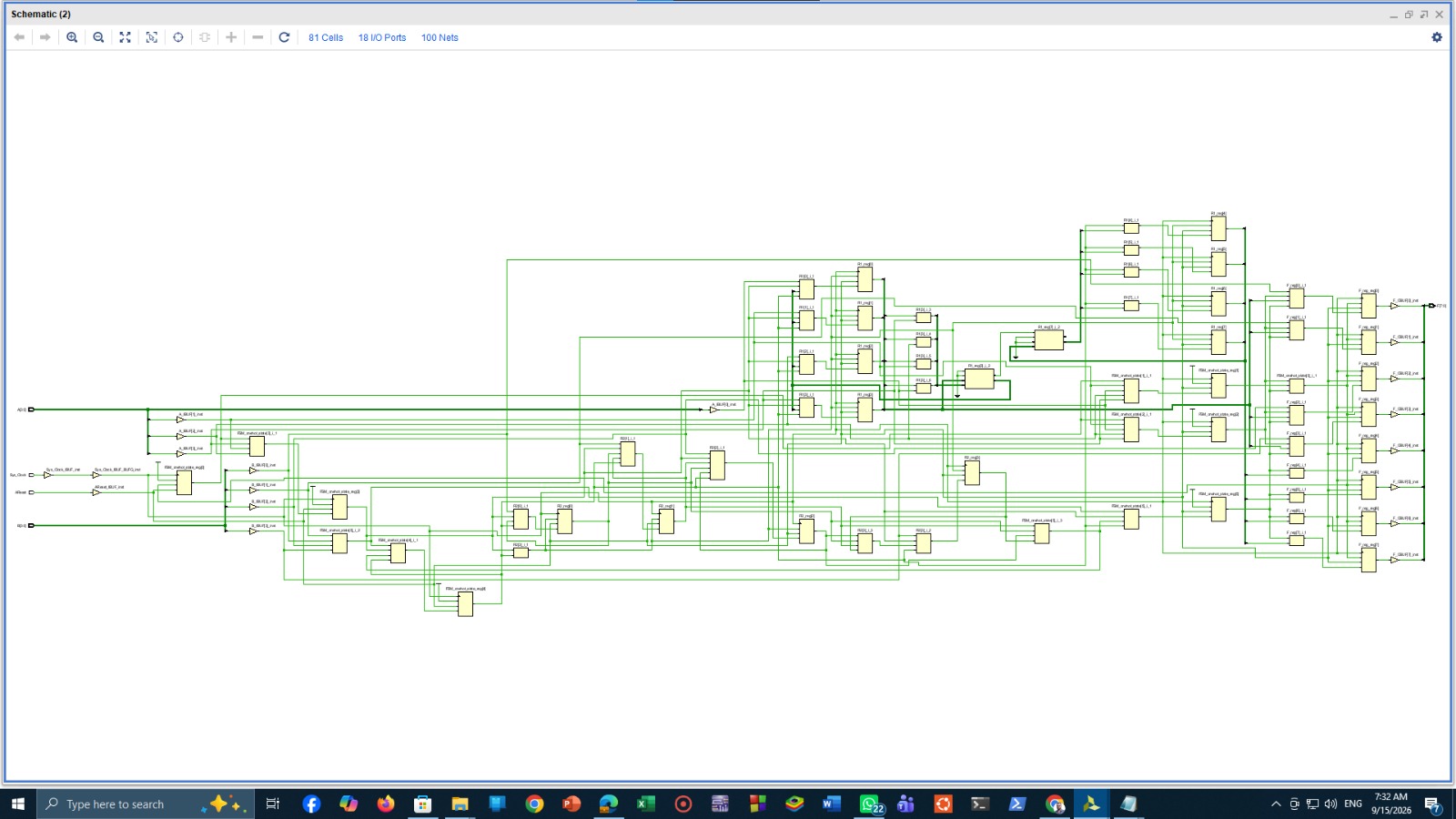The height and width of the screenshot is (819, 1456).
Task: Select the AReset_IBUF_inst buffer symbol
Action: point(96,492)
